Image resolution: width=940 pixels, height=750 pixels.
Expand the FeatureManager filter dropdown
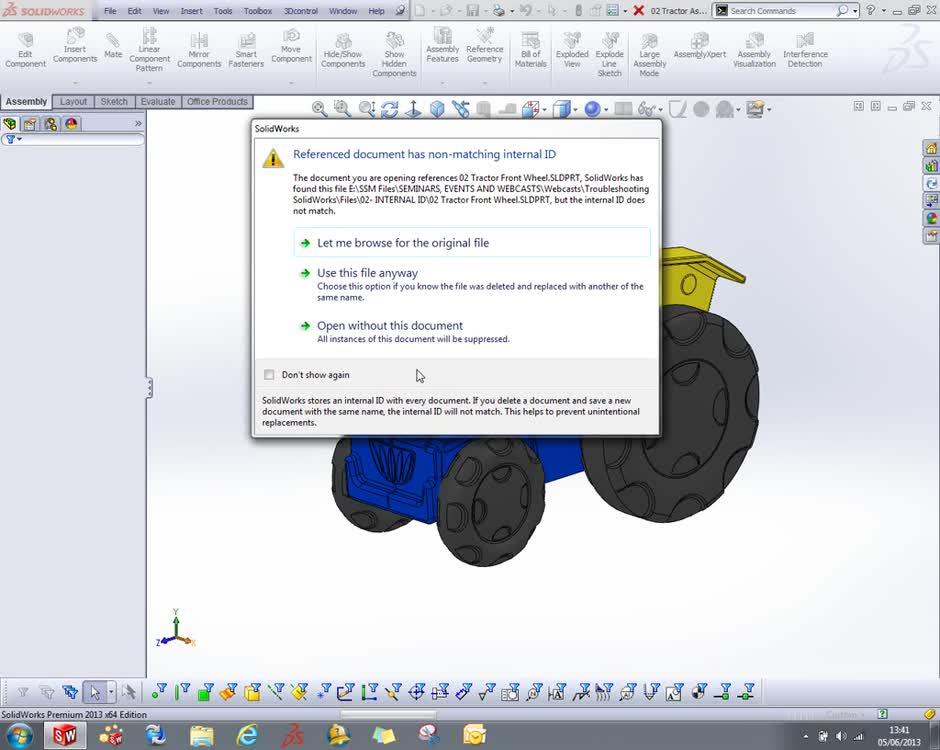pyautogui.click(x=13, y=139)
